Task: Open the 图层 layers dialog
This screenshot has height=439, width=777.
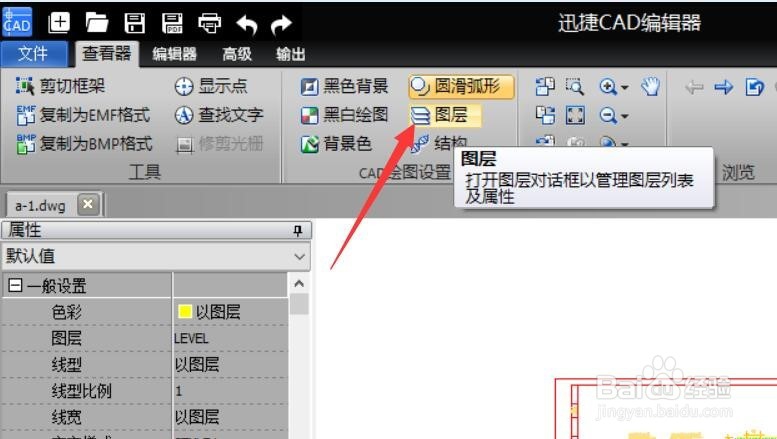Action: point(445,115)
